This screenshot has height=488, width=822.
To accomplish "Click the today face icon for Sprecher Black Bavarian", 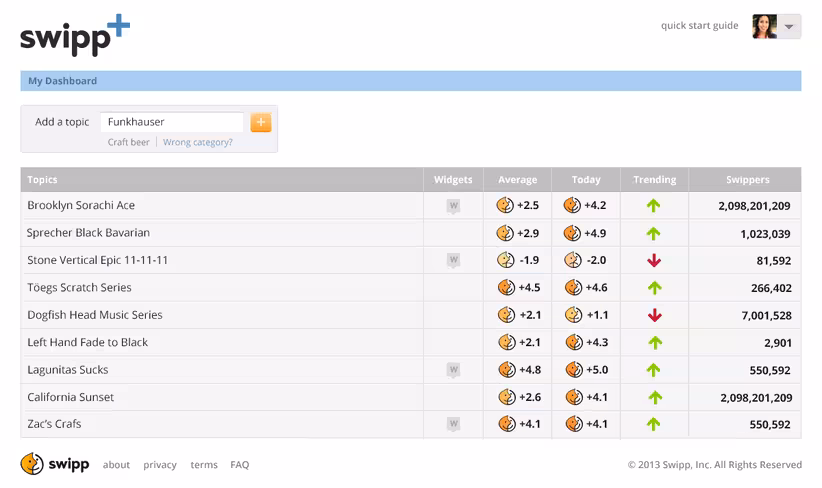I will pyautogui.click(x=572, y=233).
